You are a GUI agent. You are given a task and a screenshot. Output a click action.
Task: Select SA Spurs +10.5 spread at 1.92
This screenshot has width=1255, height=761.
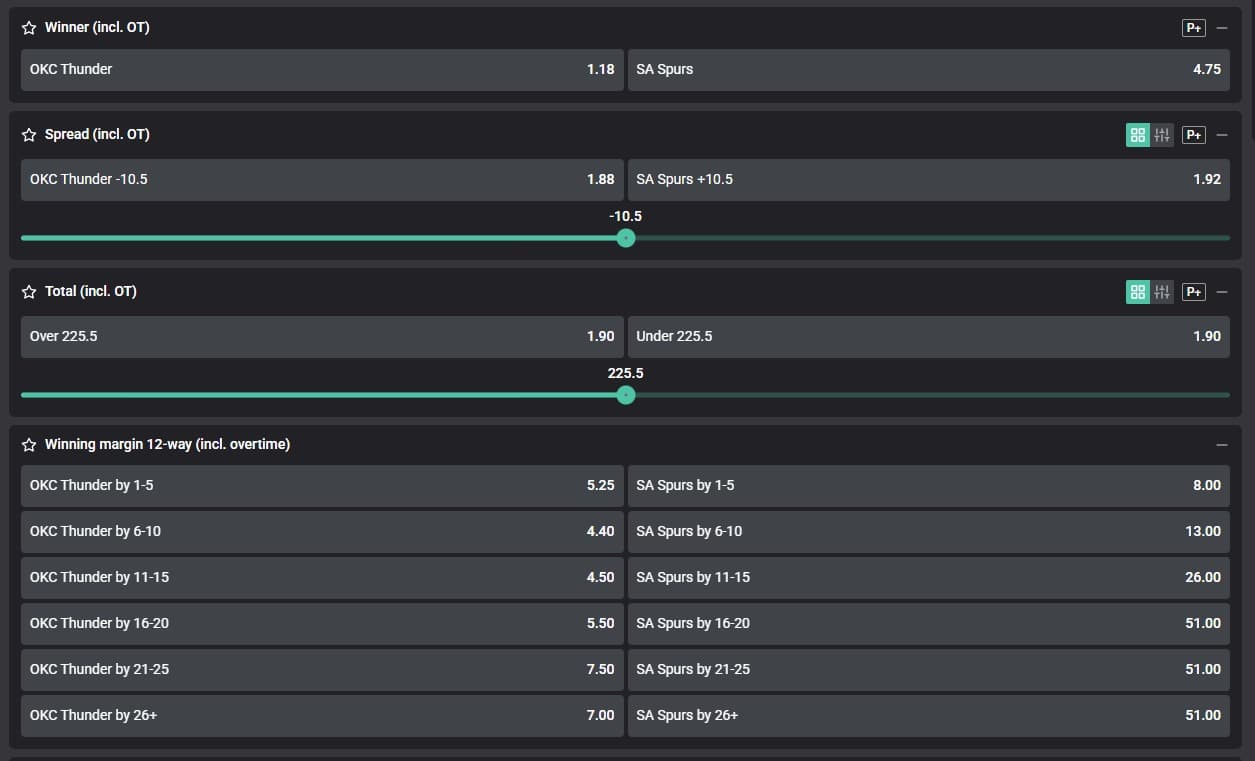[928, 180]
